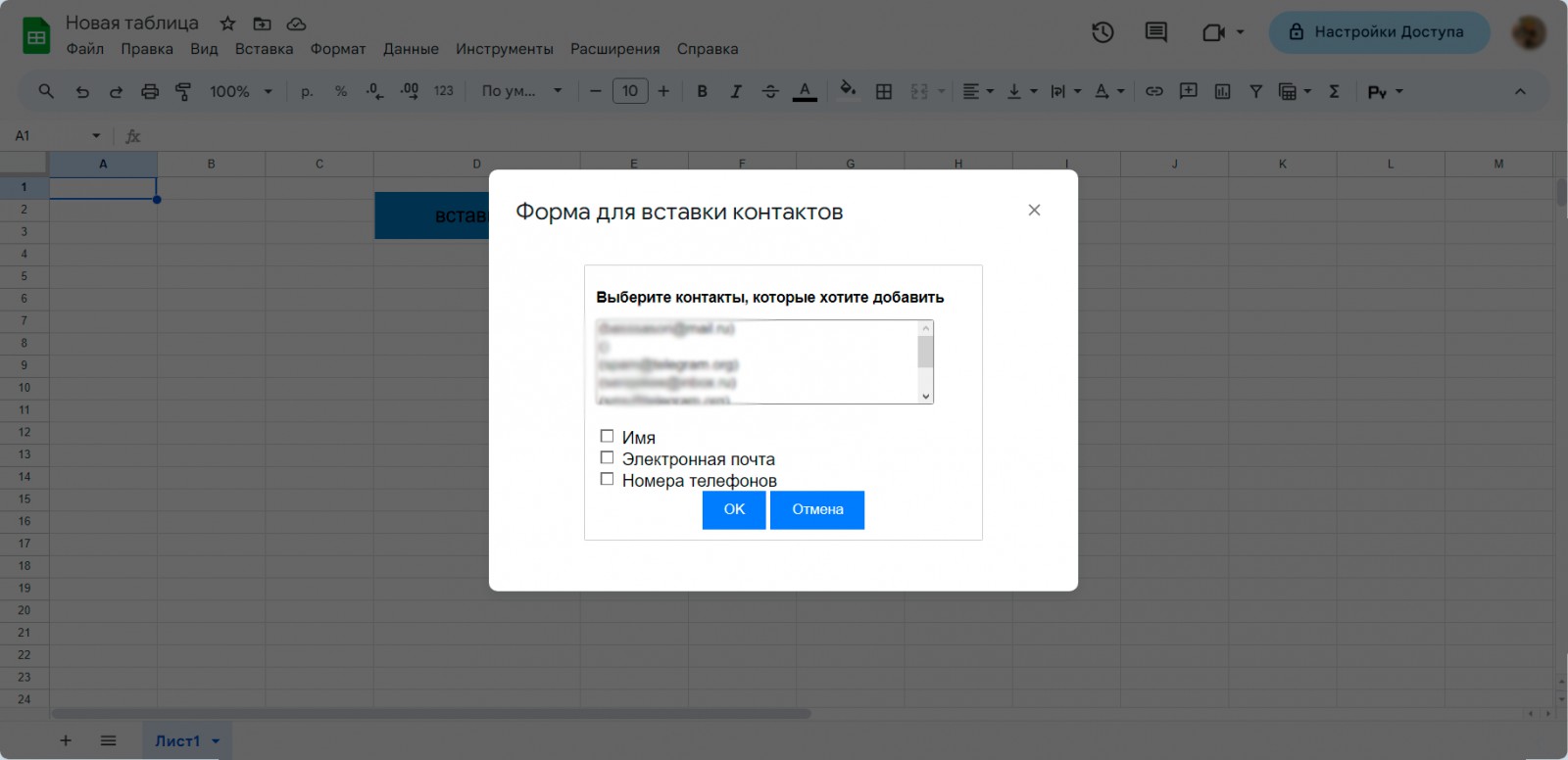The width and height of the screenshot is (1568, 760).
Task: Open the Файл menu
Action: point(85,49)
